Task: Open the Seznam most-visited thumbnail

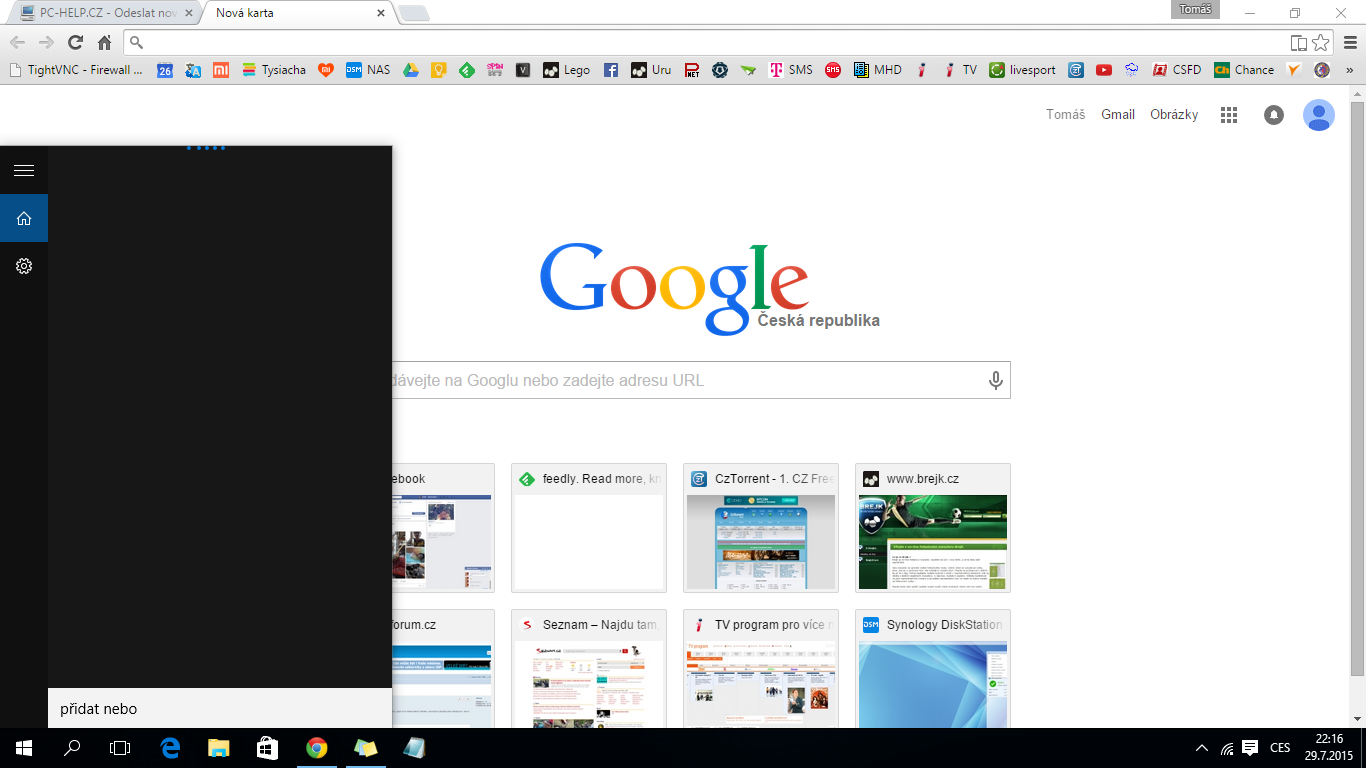Action: coord(589,668)
